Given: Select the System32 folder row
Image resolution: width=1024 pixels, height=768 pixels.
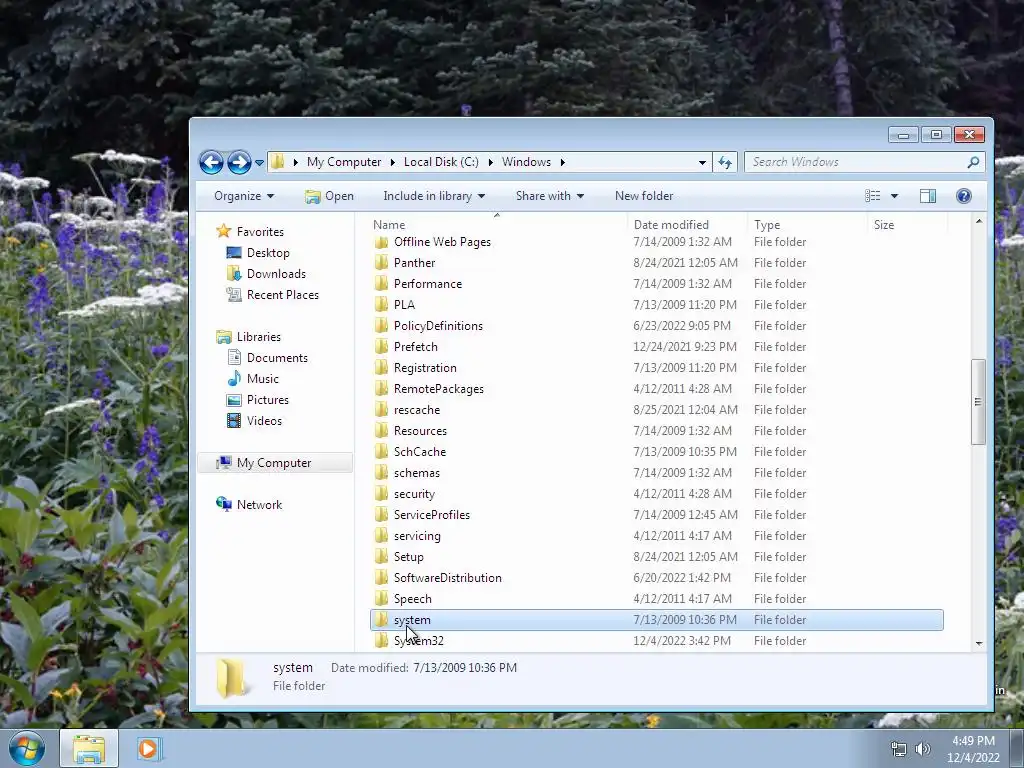Looking at the screenshot, I should (x=656, y=641).
